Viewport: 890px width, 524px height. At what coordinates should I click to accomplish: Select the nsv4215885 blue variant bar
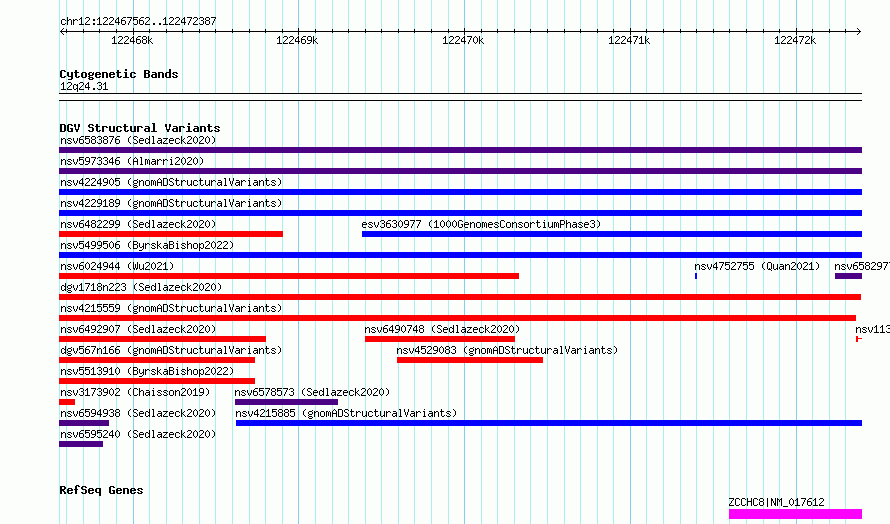(549, 423)
